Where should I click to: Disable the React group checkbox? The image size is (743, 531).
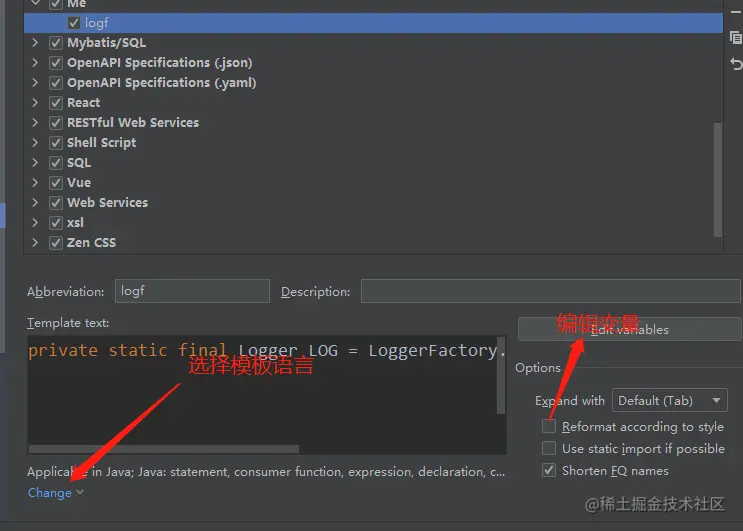55,103
